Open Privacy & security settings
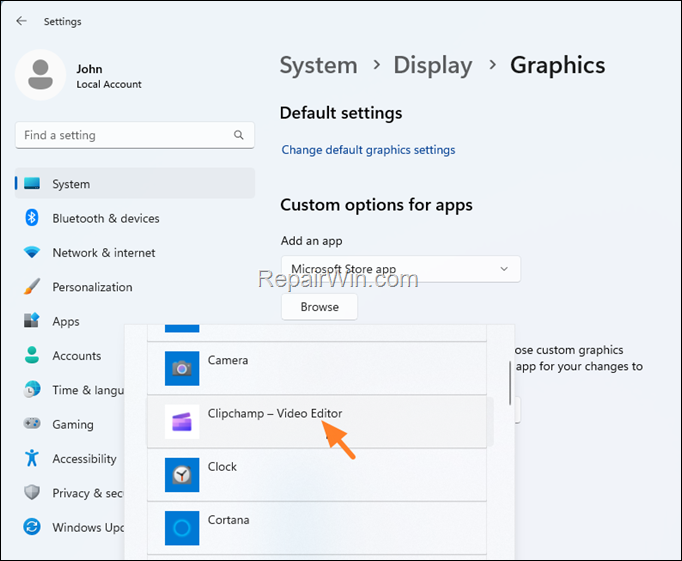This screenshot has height=561, width=682. 70,493
